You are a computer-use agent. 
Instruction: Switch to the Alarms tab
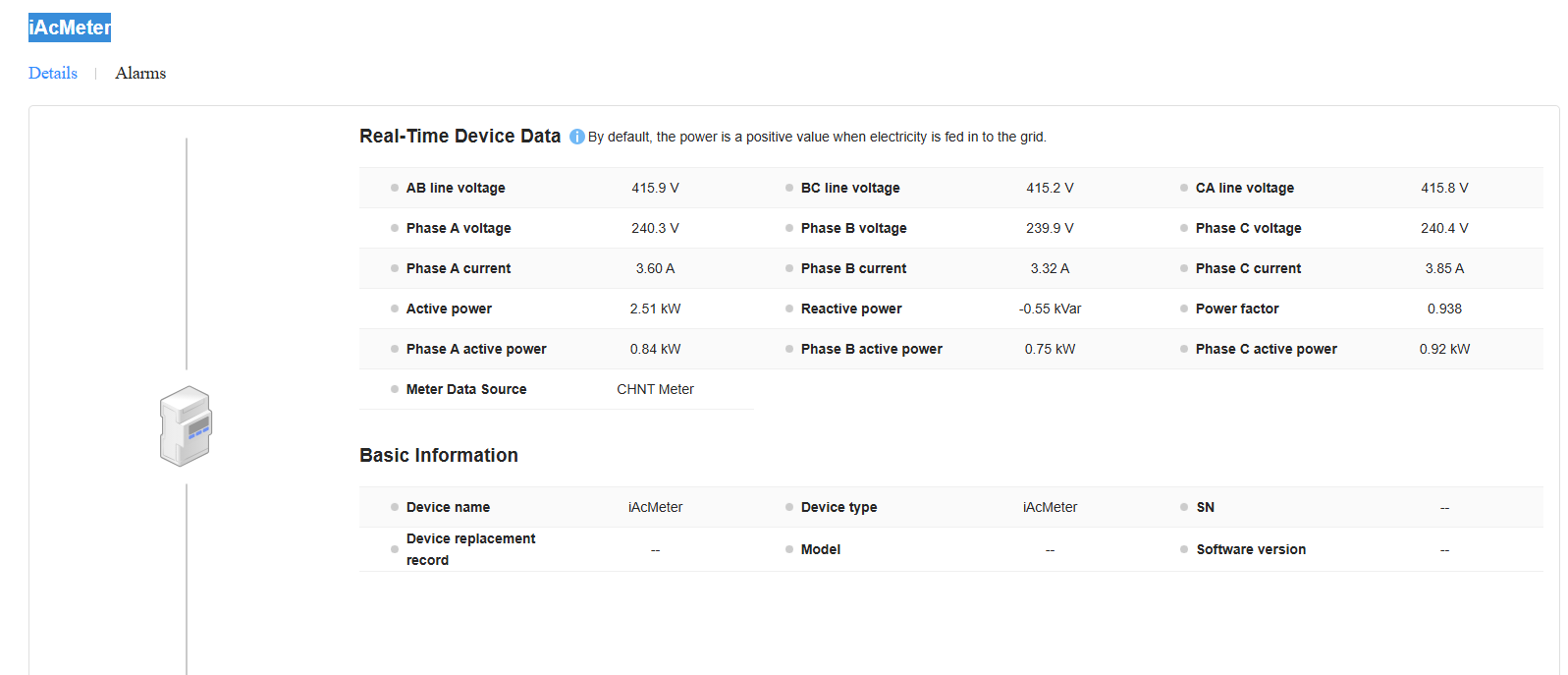pyautogui.click(x=140, y=73)
